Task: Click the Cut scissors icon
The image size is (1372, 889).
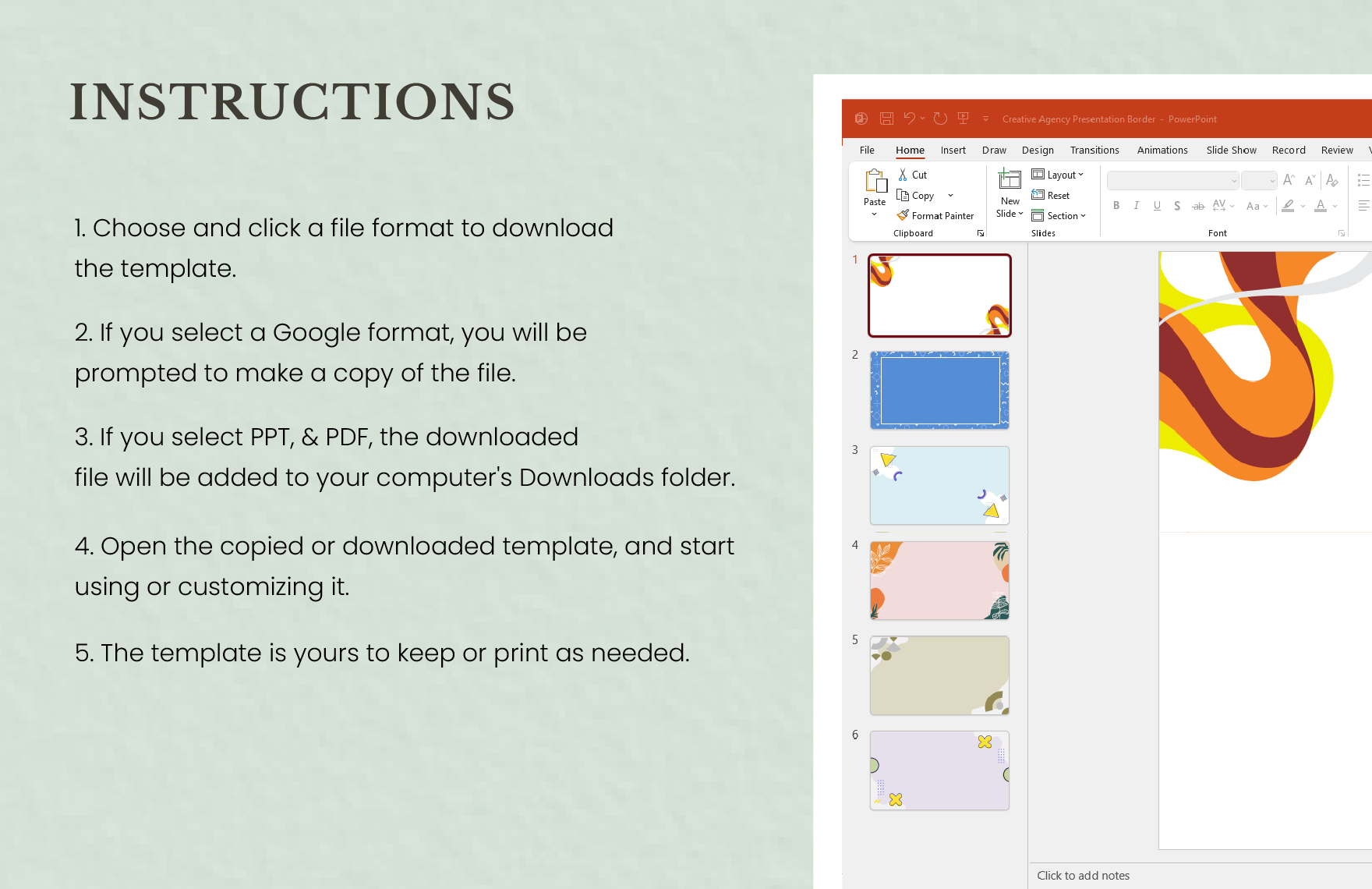Action: pyautogui.click(x=903, y=175)
